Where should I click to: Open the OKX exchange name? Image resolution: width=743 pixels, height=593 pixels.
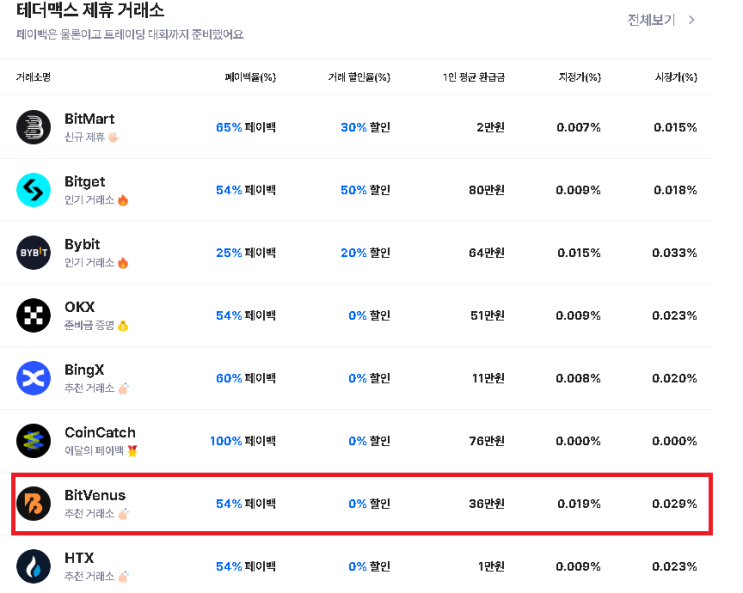point(80,307)
